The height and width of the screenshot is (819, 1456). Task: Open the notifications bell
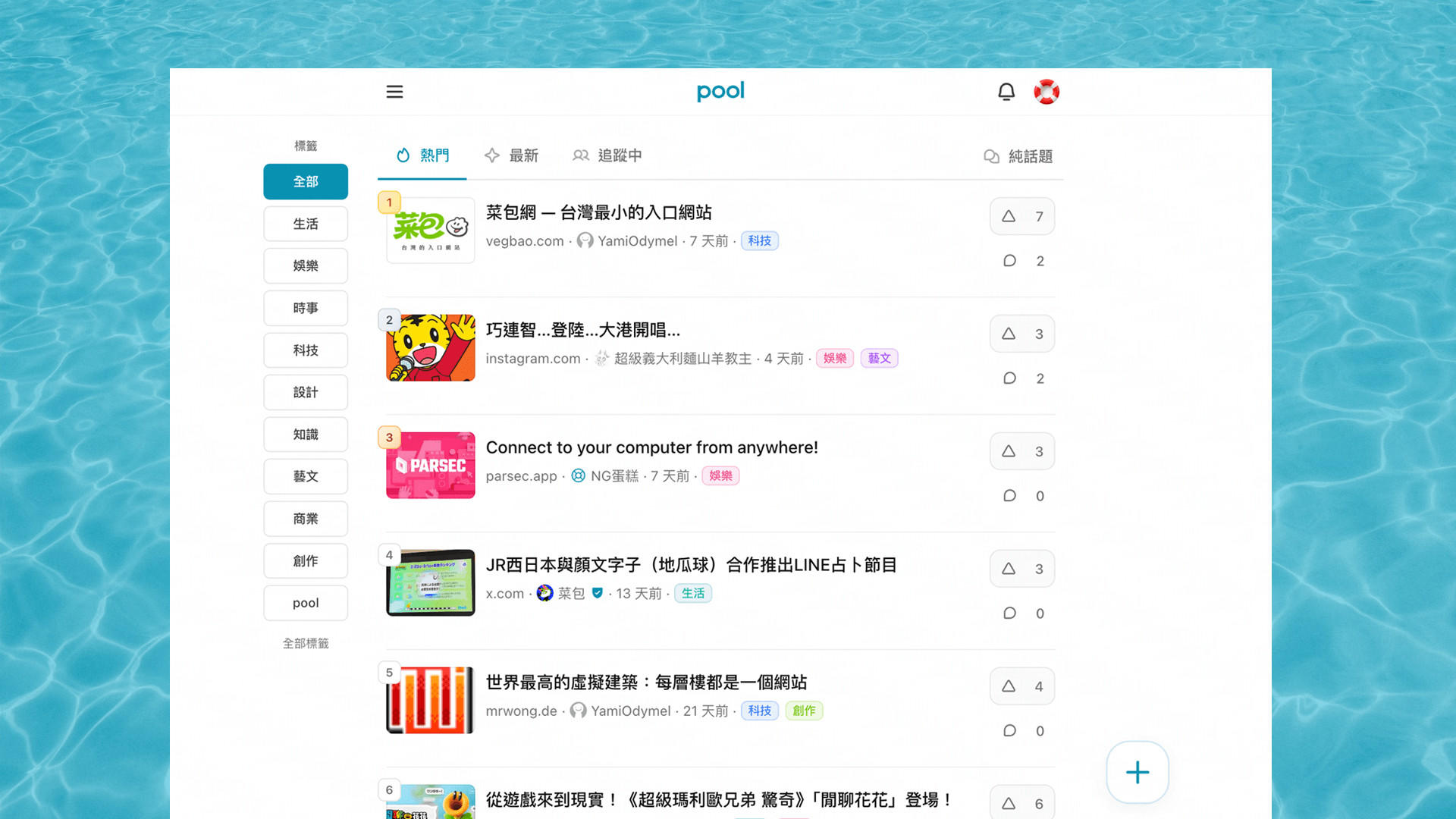pyautogui.click(x=1006, y=92)
